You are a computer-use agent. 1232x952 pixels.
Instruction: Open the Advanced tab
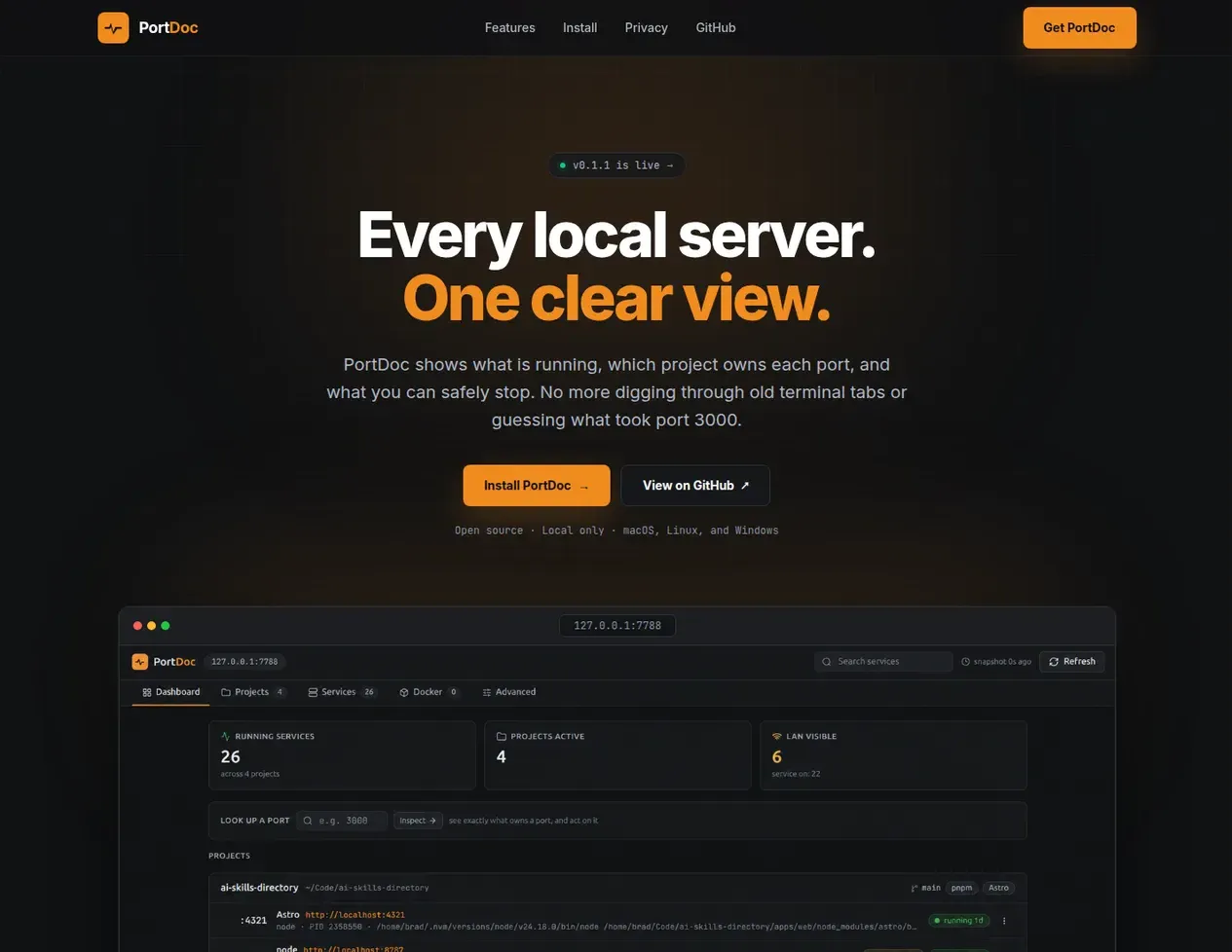(x=508, y=692)
